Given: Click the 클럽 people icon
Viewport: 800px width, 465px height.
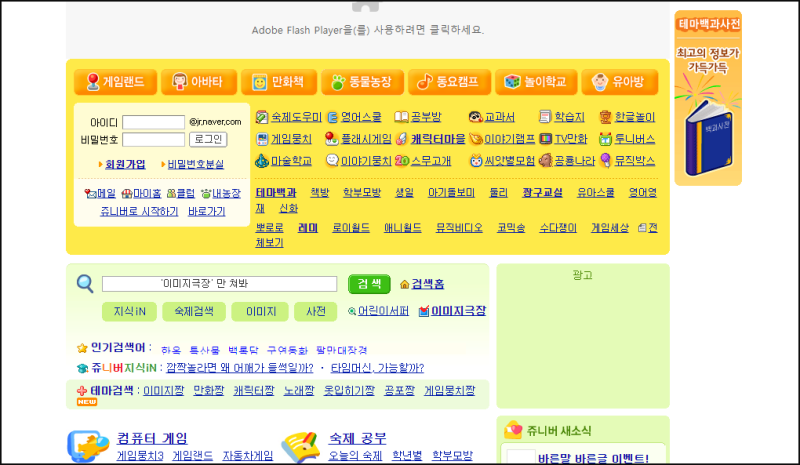Looking at the screenshot, I should (x=171, y=193).
